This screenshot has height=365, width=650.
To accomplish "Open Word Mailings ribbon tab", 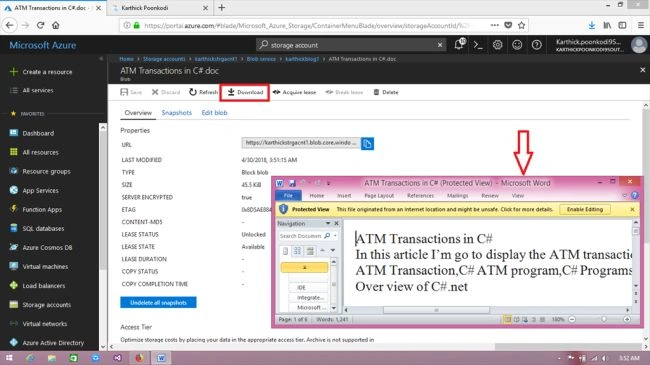I will click(x=458, y=195).
